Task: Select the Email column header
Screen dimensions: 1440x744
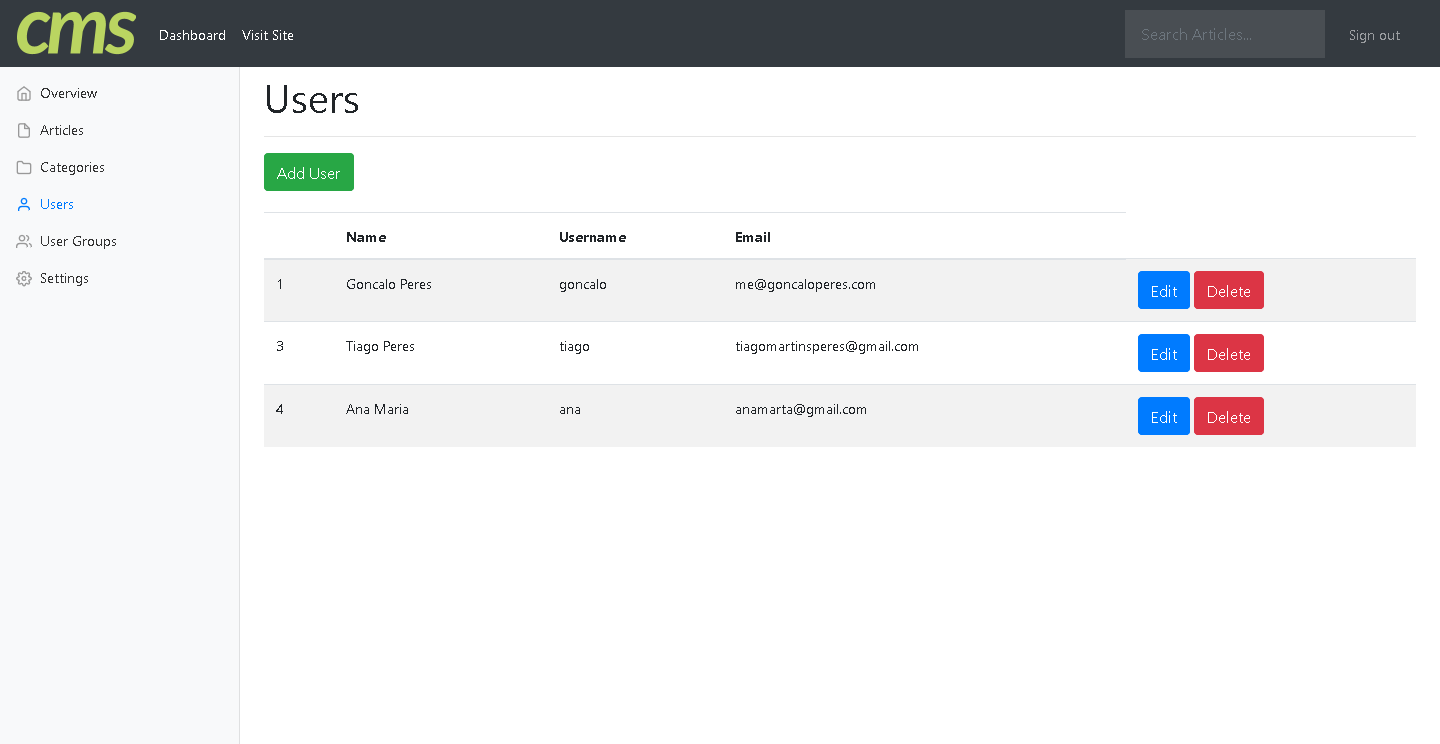Action: 753,237
